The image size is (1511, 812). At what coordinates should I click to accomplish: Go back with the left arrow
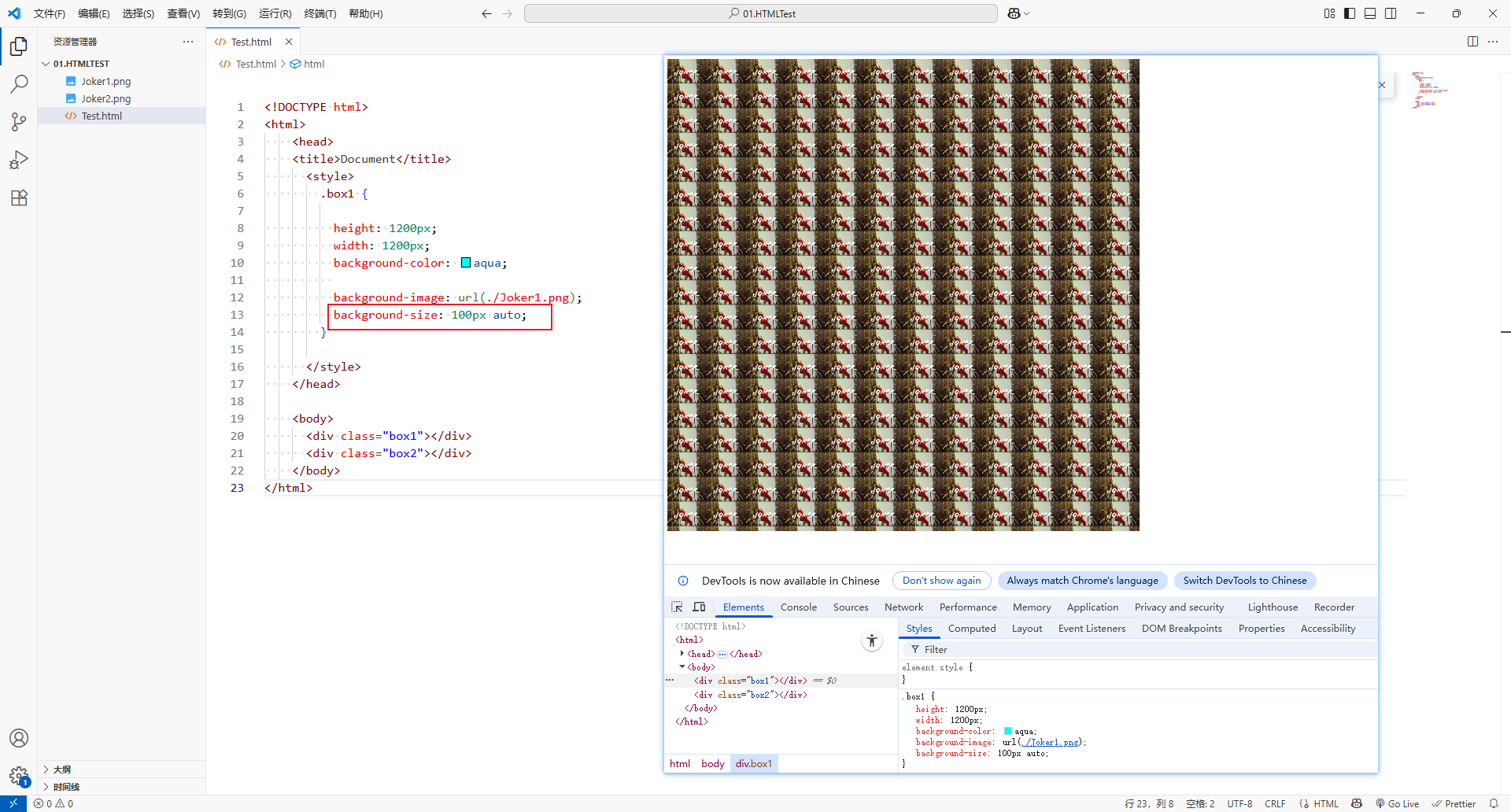[x=486, y=13]
